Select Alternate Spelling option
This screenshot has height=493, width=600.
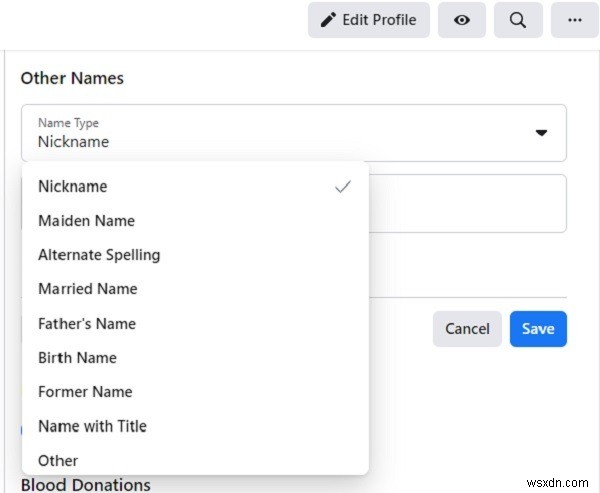point(99,254)
